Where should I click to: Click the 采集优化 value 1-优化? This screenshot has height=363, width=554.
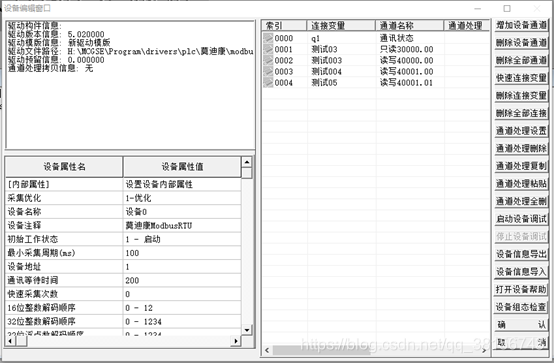tap(182, 198)
